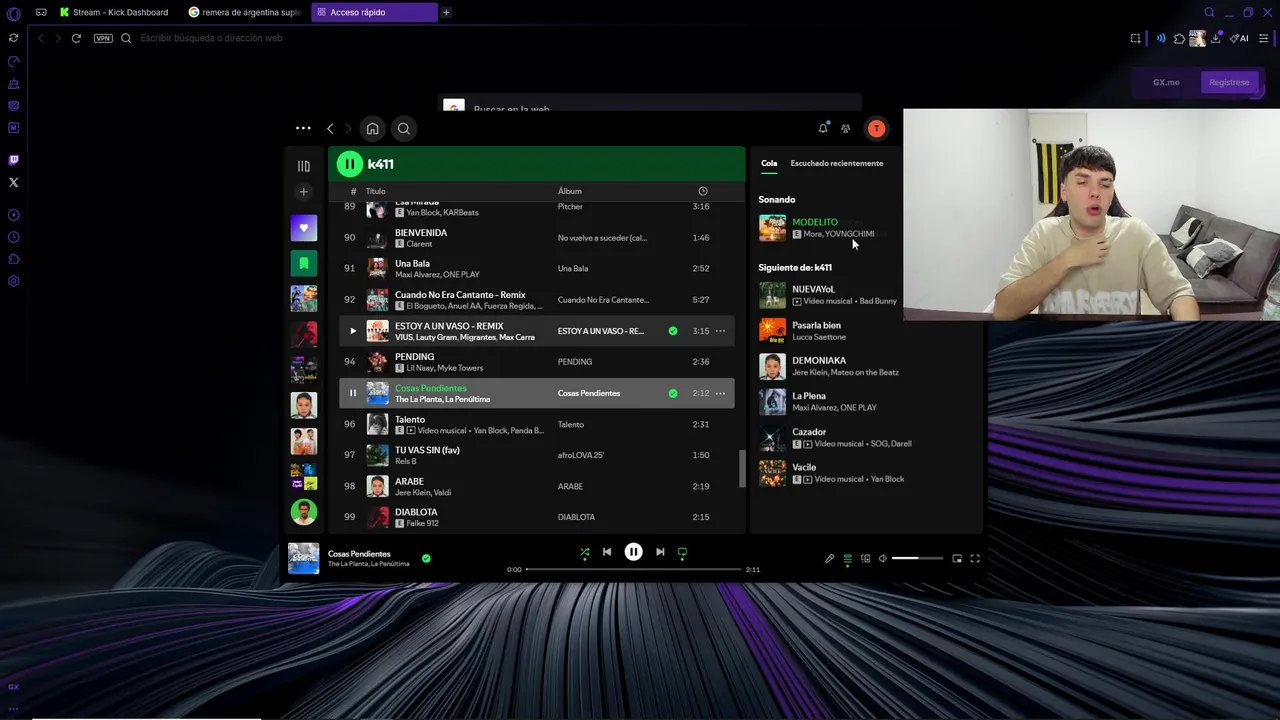1280x720 pixels.
Task: Skip to previous track
Action: pos(607,552)
